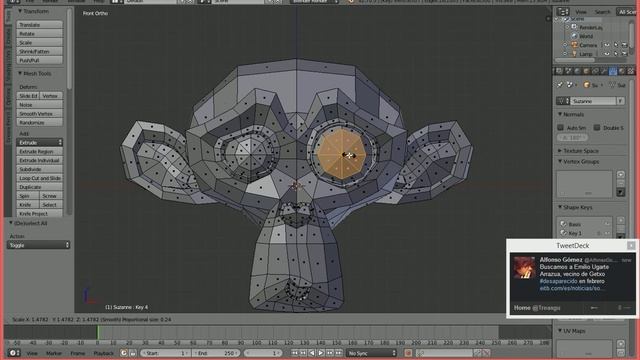The width and height of the screenshot is (640, 360).
Task: Click the Lamp object icon in outliner
Action: click(574, 53)
